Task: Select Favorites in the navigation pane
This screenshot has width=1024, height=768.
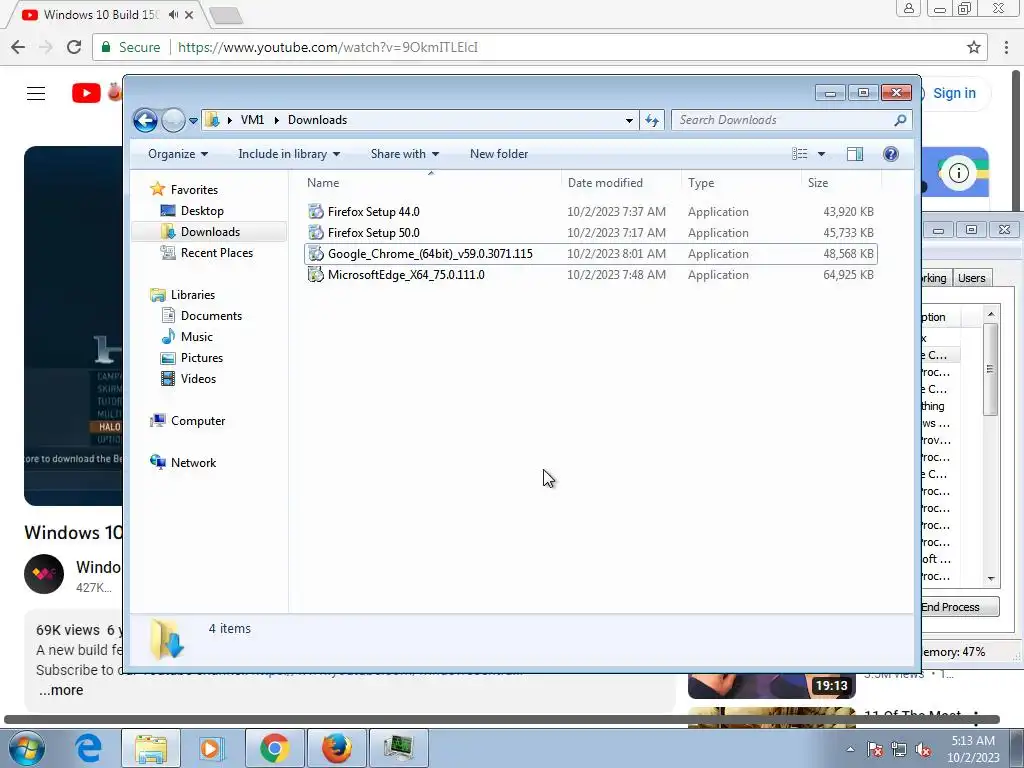Action: pos(194,189)
